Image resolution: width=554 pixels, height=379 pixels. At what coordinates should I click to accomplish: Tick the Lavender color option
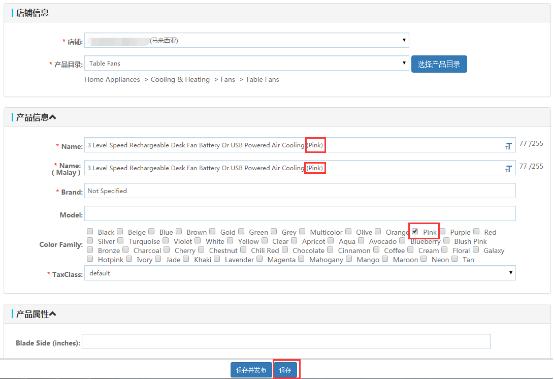tap(217, 259)
